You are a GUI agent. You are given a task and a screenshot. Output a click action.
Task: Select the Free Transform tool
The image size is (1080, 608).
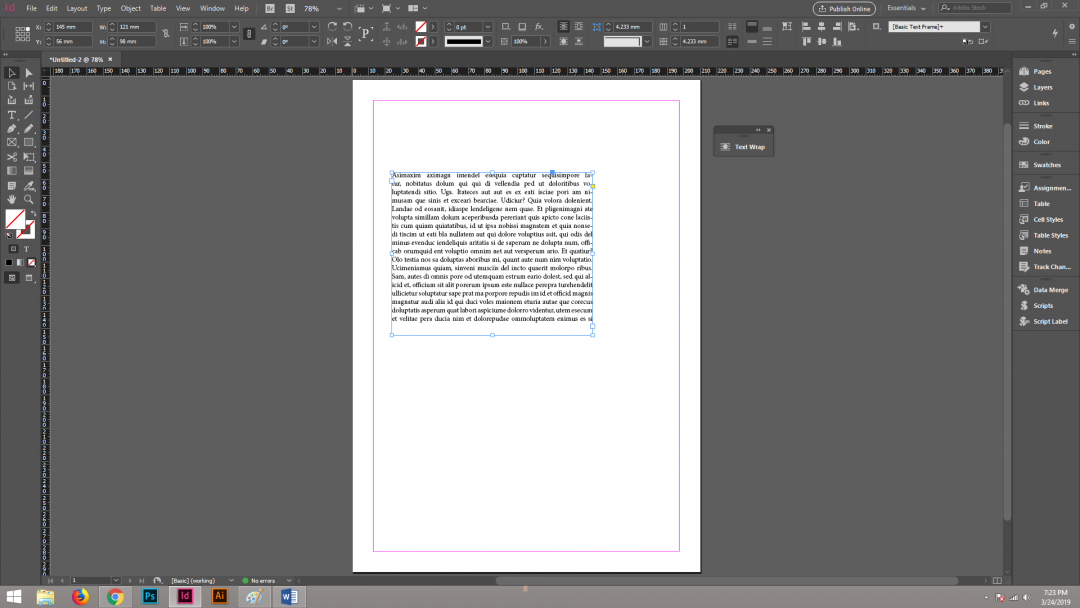coord(29,157)
